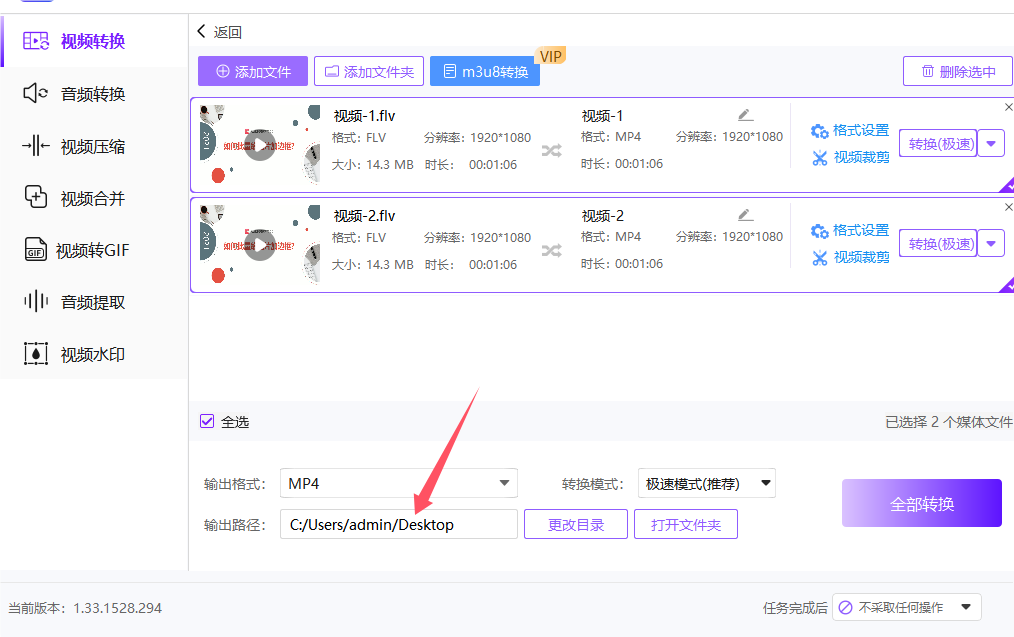Open 视频裁剪 for 视频-1

tap(850, 157)
